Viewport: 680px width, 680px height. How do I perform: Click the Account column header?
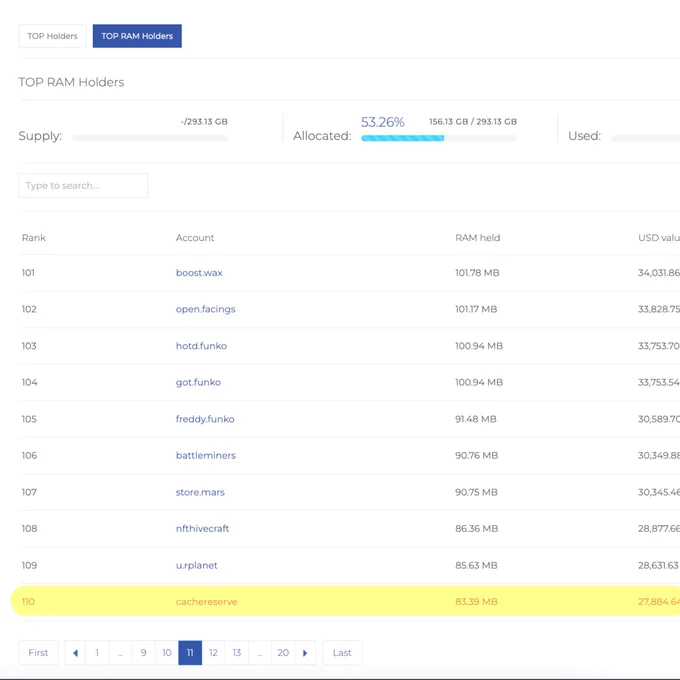(x=195, y=238)
